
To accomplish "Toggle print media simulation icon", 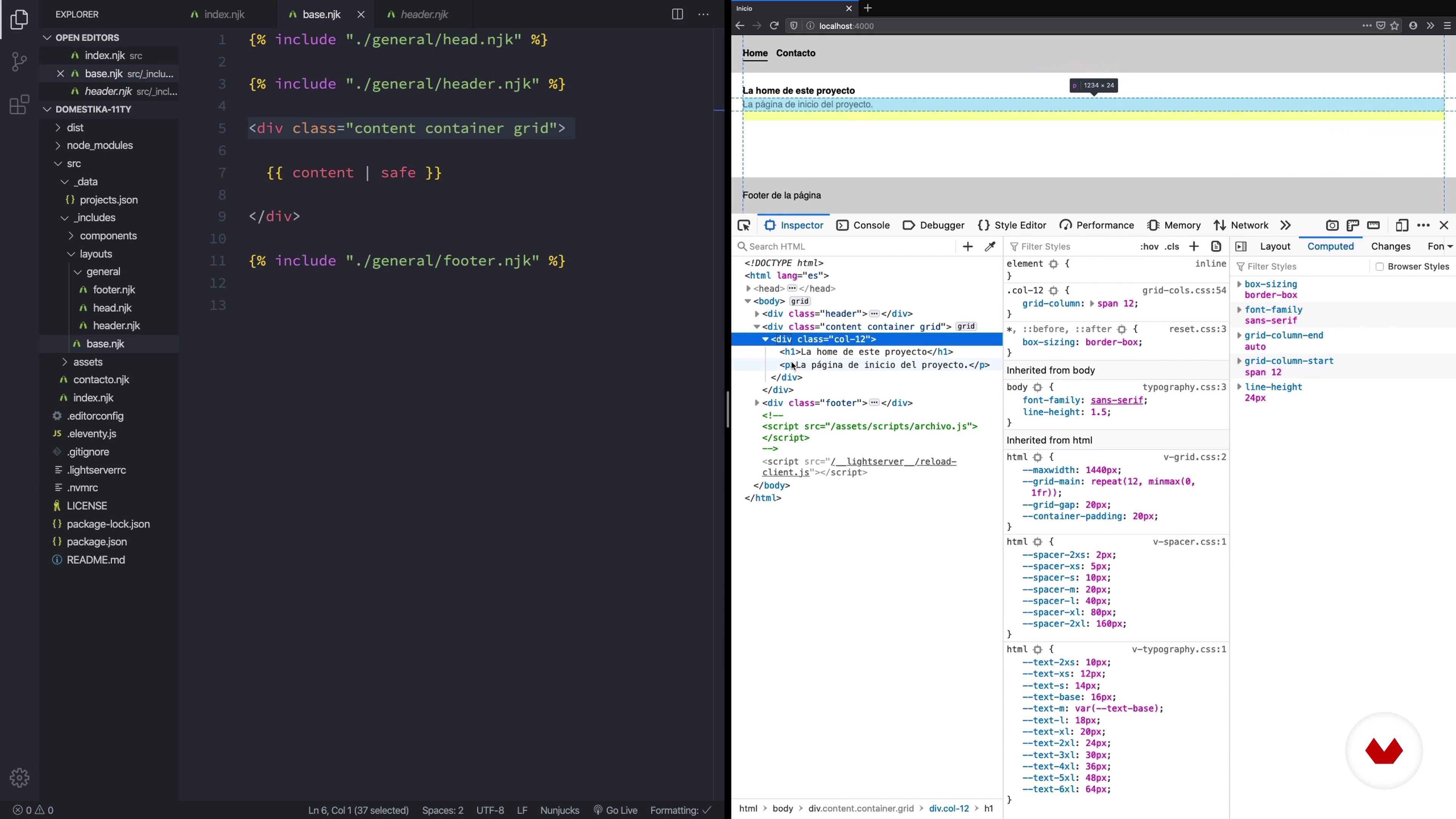I will coord(1216,247).
